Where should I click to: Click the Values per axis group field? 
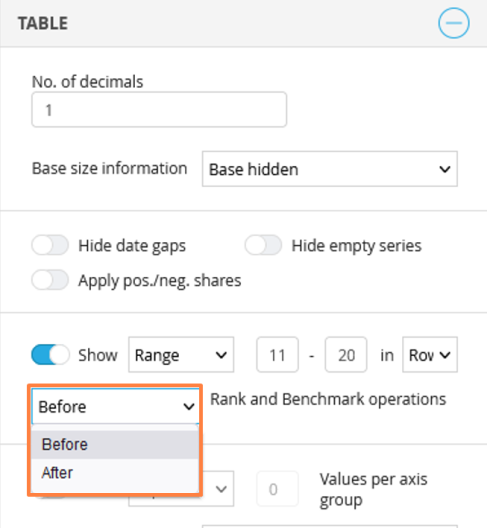coord(278,489)
